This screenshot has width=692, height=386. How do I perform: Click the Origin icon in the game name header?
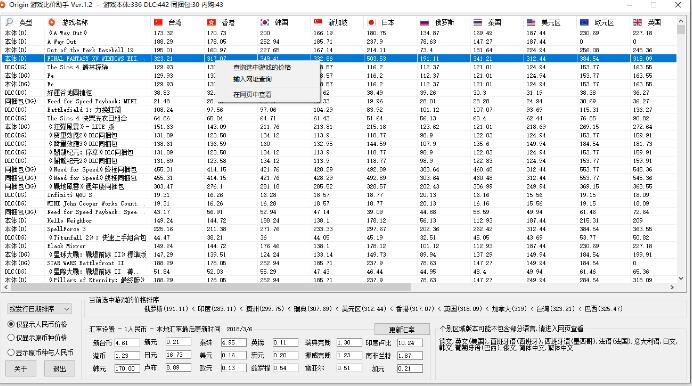coord(52,22)
